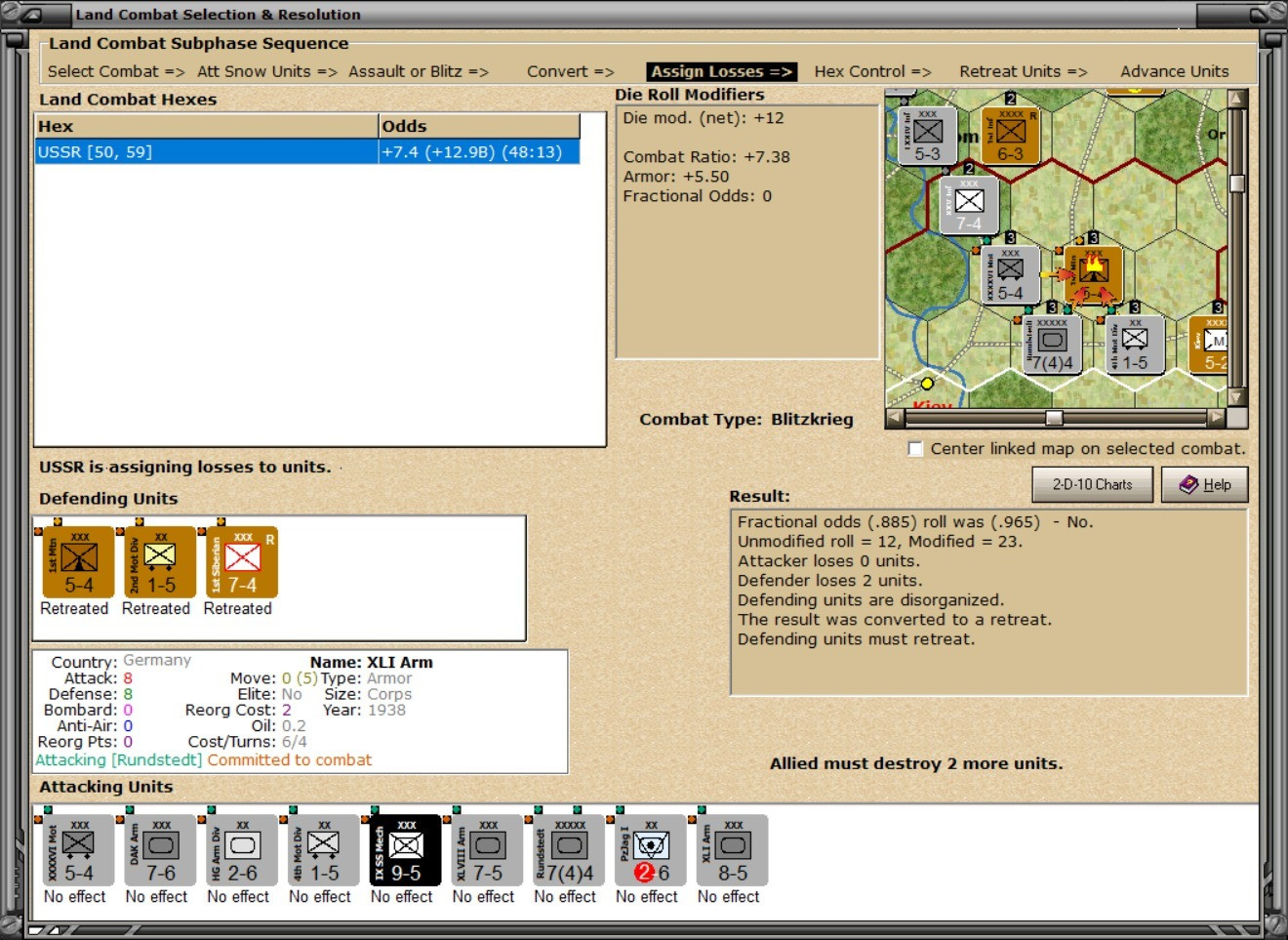
Task: Click the minimap vertical scrollbar down arrow
Action: point(1237,396)
